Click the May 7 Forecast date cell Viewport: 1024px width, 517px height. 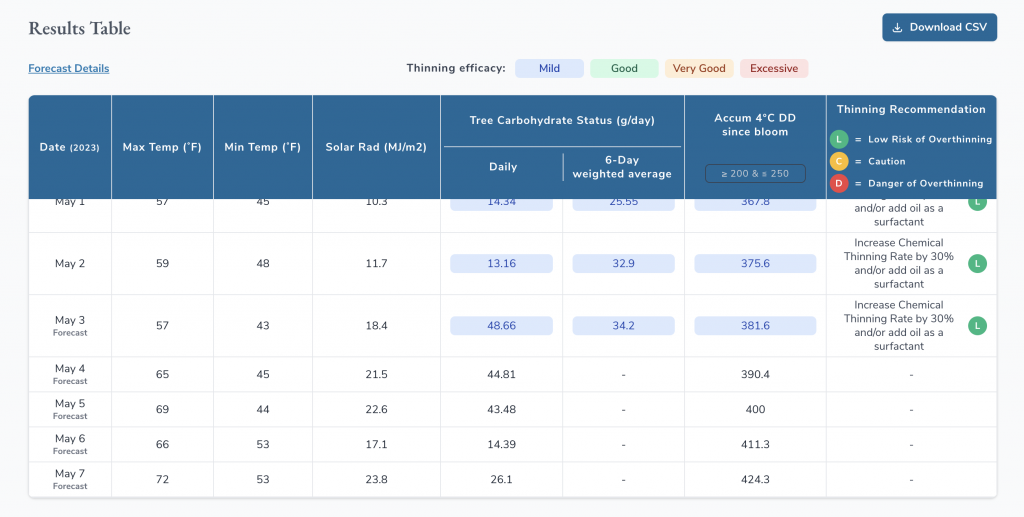[70, 479]
